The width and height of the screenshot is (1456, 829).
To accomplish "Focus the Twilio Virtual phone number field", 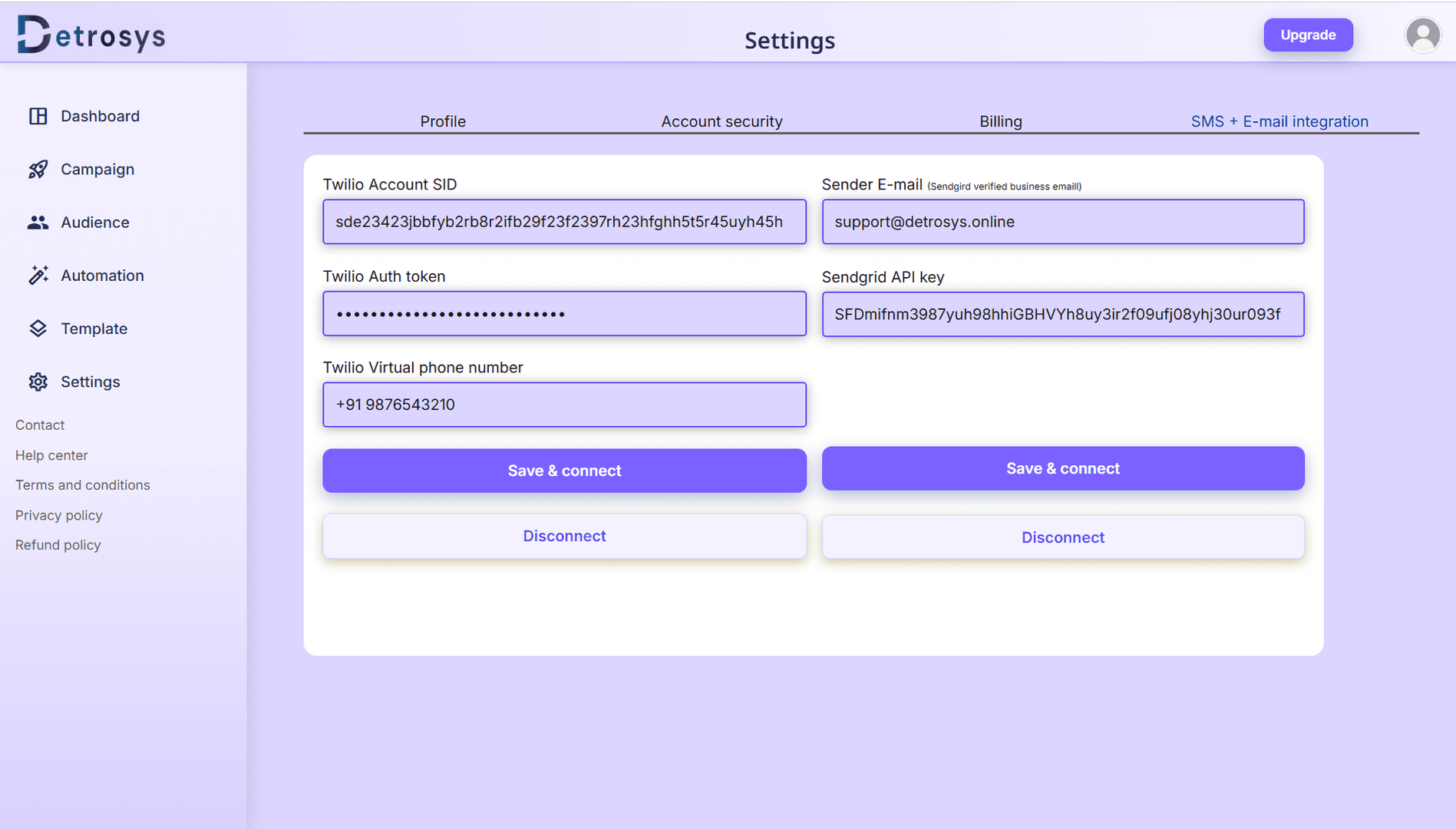I will [564, 405].
